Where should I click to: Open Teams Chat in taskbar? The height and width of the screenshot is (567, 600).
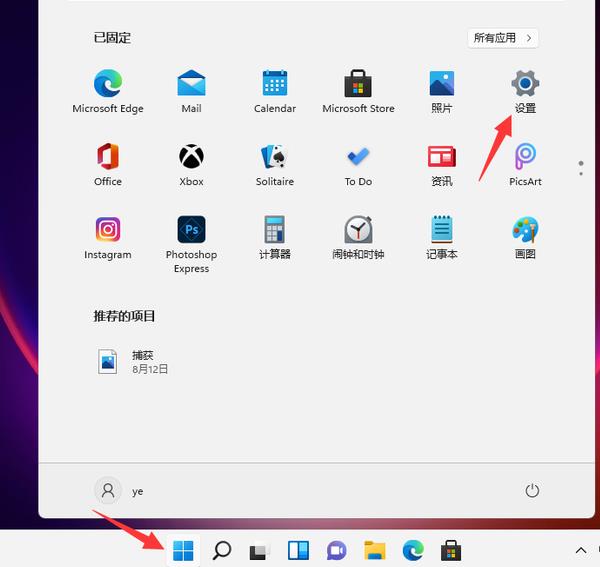(x=336, y=551)
